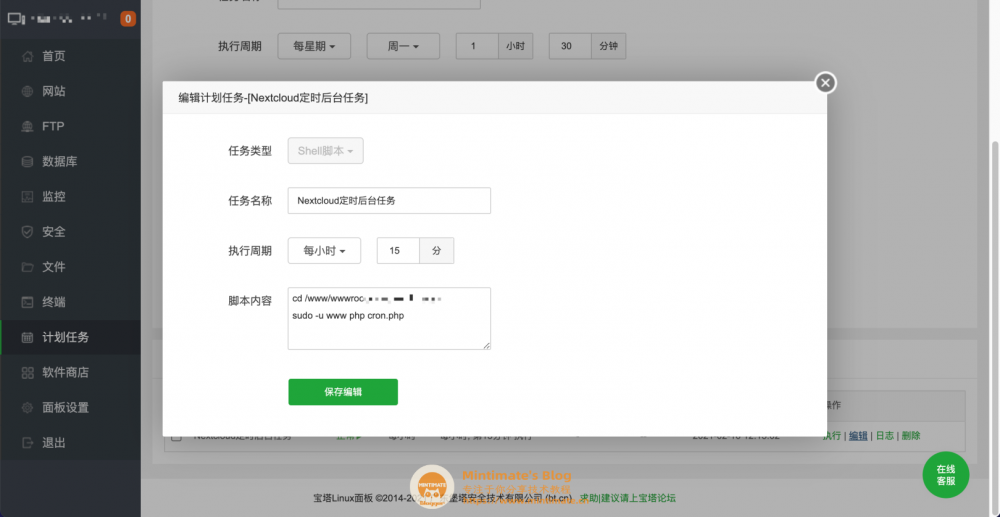The image size is (1000, 517).
Task: Open 面板设置 from sidebar
Action: 65,407
